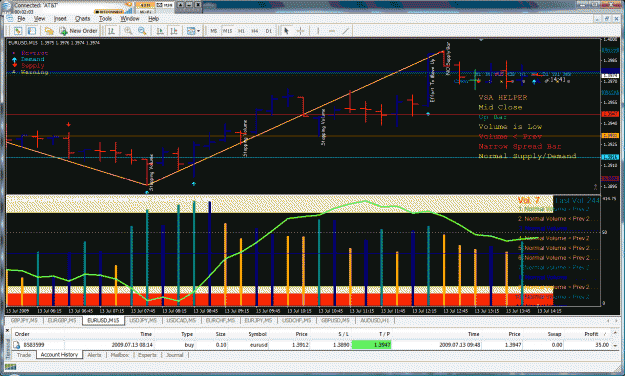
Task: Switch to GBPUSD,M5 chart tab
Action: (335, 321)
